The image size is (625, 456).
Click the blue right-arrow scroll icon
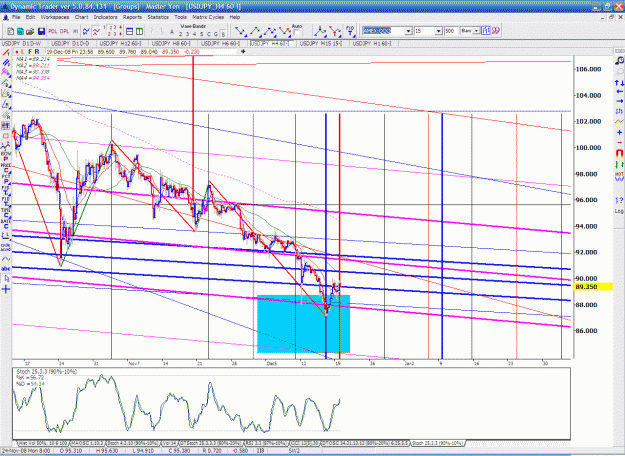[x=619, y=101]
